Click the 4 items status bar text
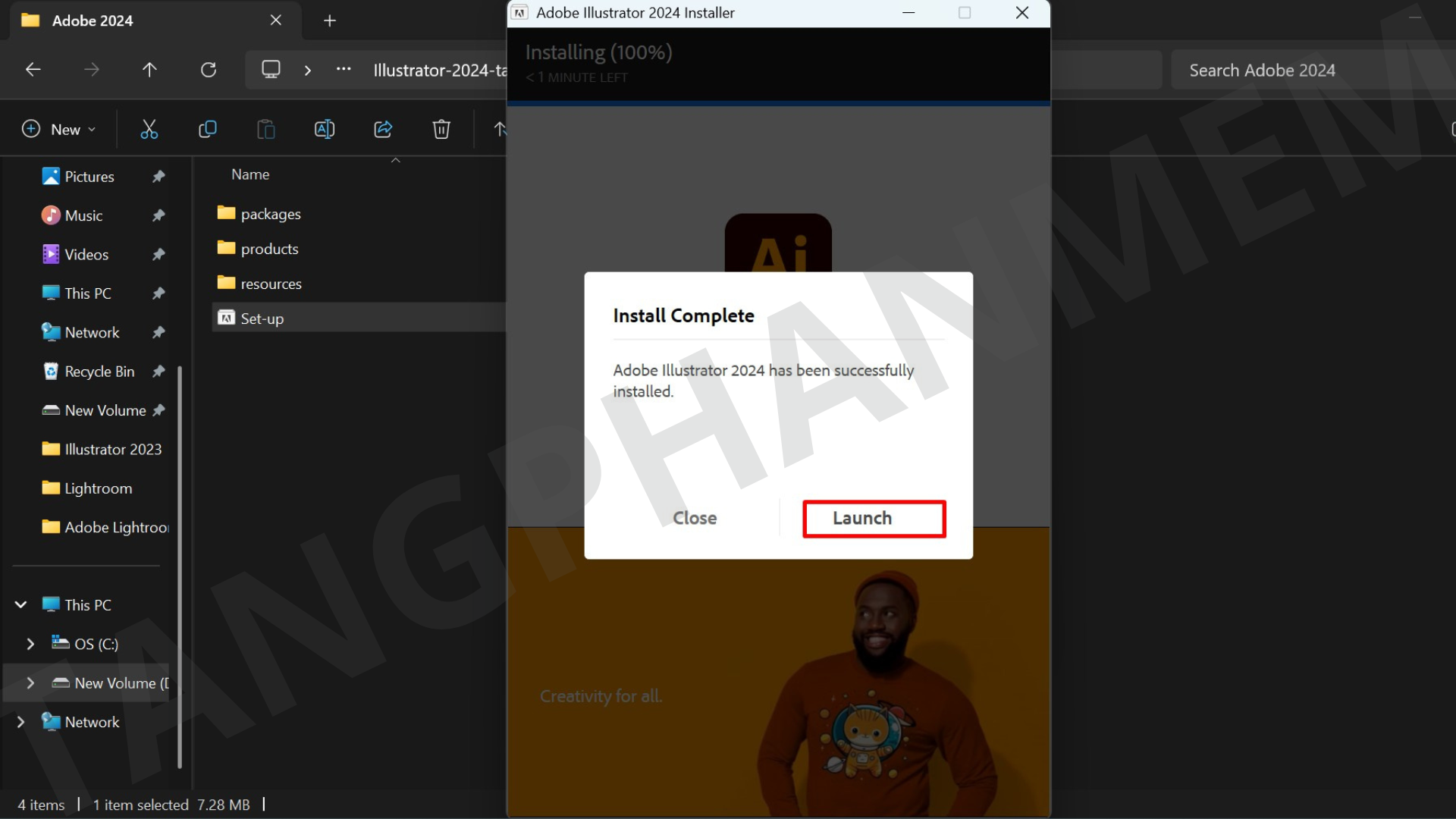The width and height of the screenshot is (1456, 819). 41,805
